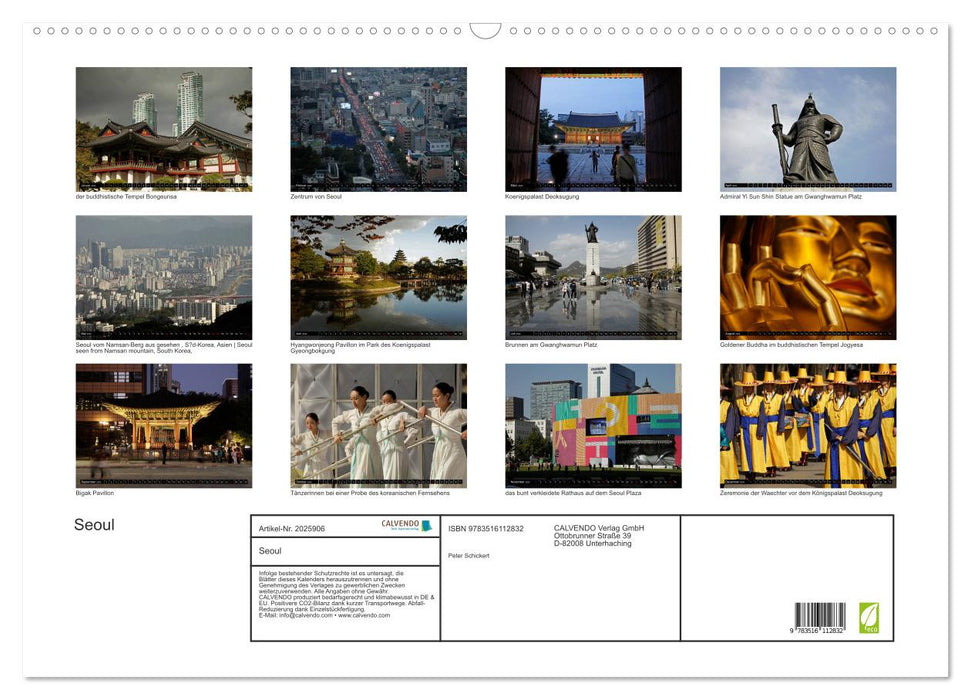Image resolution: width=971 pixels, height=700 pixels.
Task: Click the blue CALVENDO flag symbol
Action: coord(426,526)
